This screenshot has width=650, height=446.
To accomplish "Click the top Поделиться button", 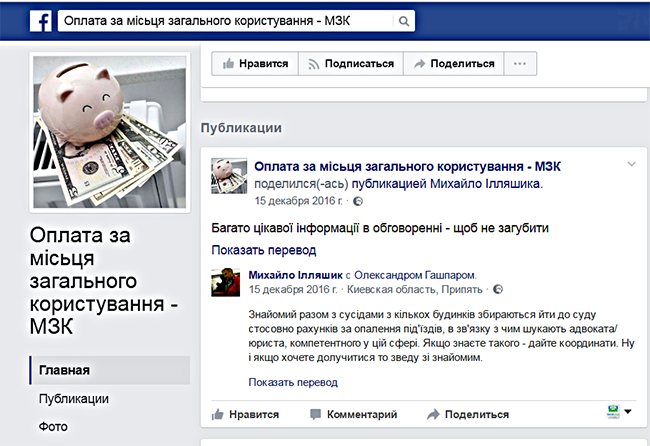I will (x=454, y=63).
